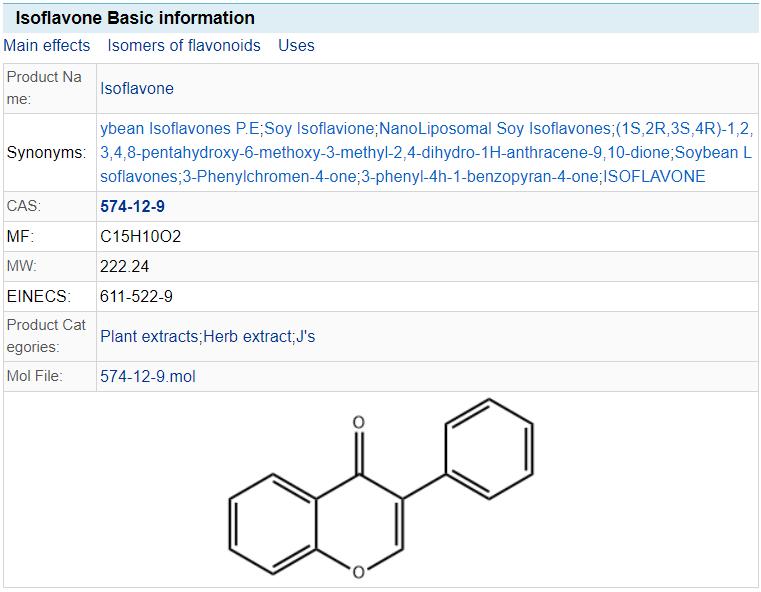Click the molecular weight value 222.24

coord(125,267)
